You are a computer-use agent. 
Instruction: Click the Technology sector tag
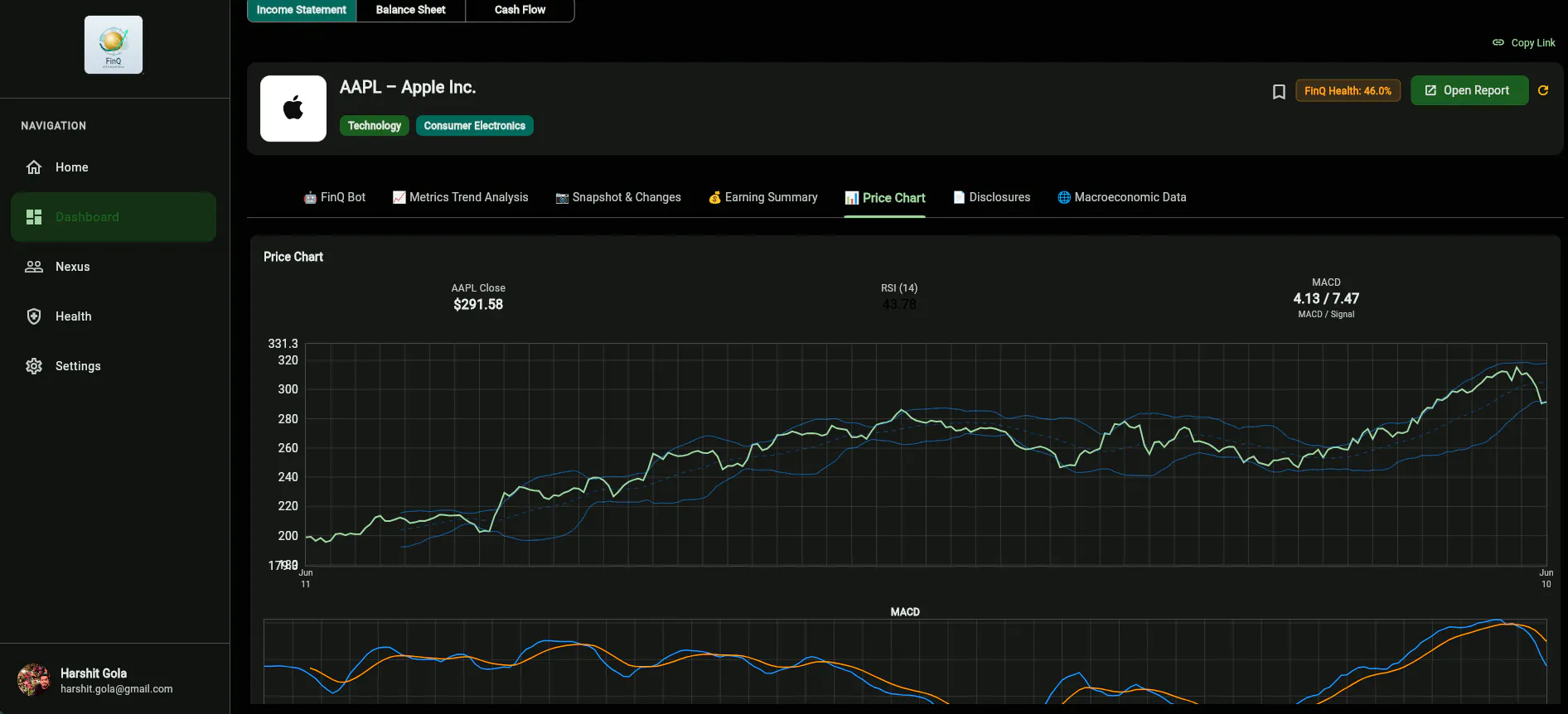[375, 126]
